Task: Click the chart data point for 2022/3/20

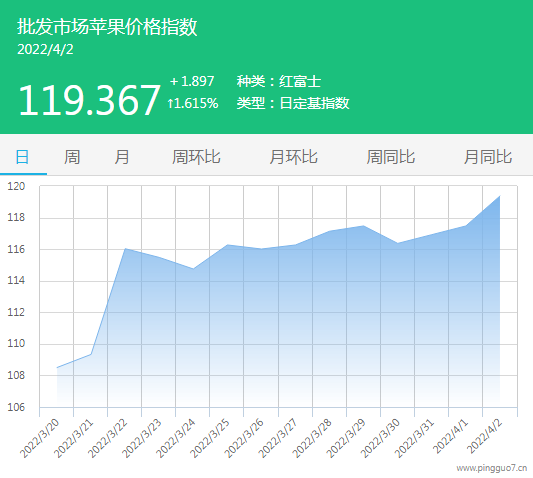Action: (57, 368)
